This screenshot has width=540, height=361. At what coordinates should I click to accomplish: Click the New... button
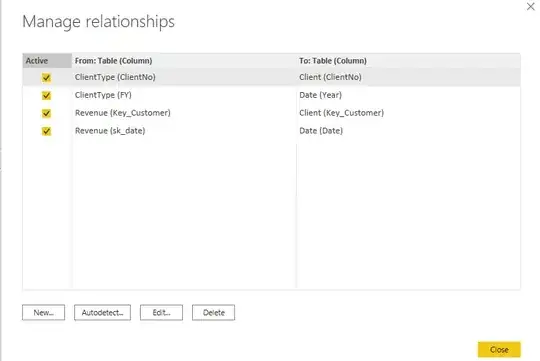(x=43, y=312)
